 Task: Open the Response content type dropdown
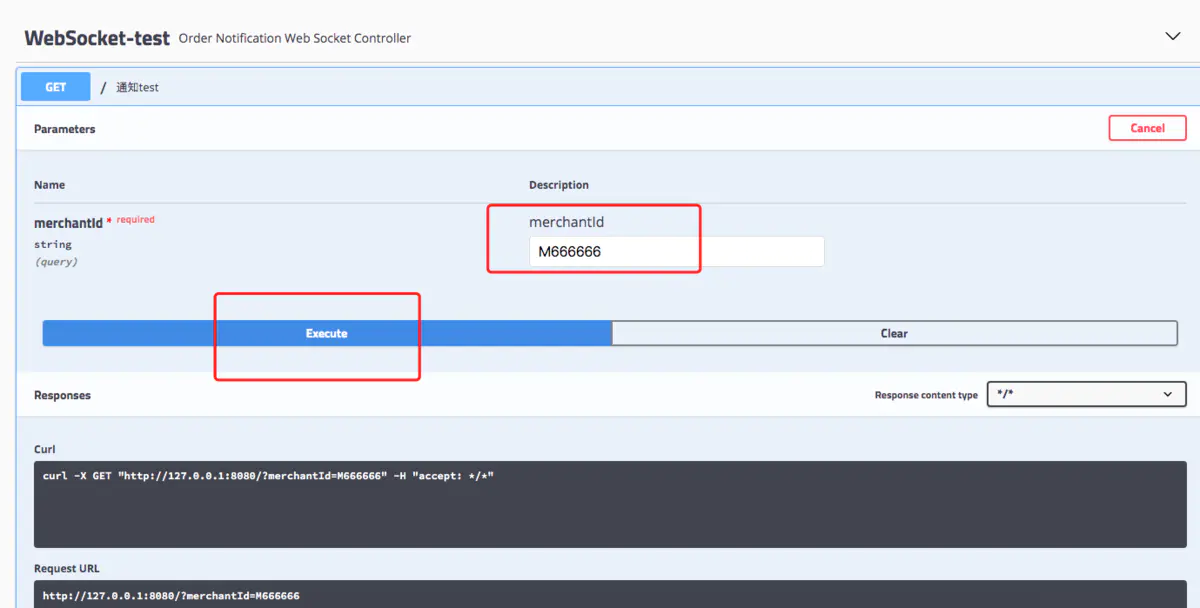[x=1086, y=394]
